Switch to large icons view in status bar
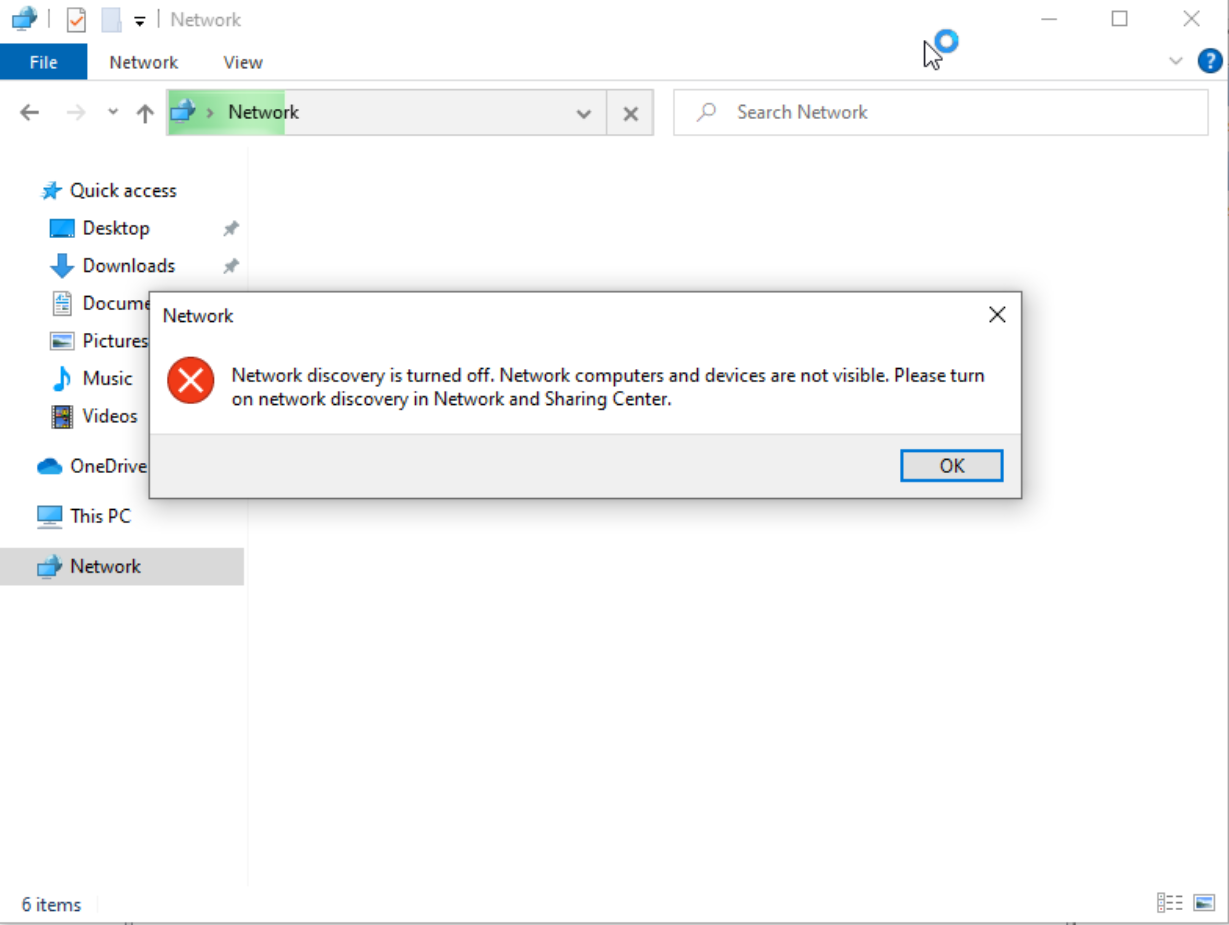The height and width of the screenshot is (925, 1229). [1204, 903]
